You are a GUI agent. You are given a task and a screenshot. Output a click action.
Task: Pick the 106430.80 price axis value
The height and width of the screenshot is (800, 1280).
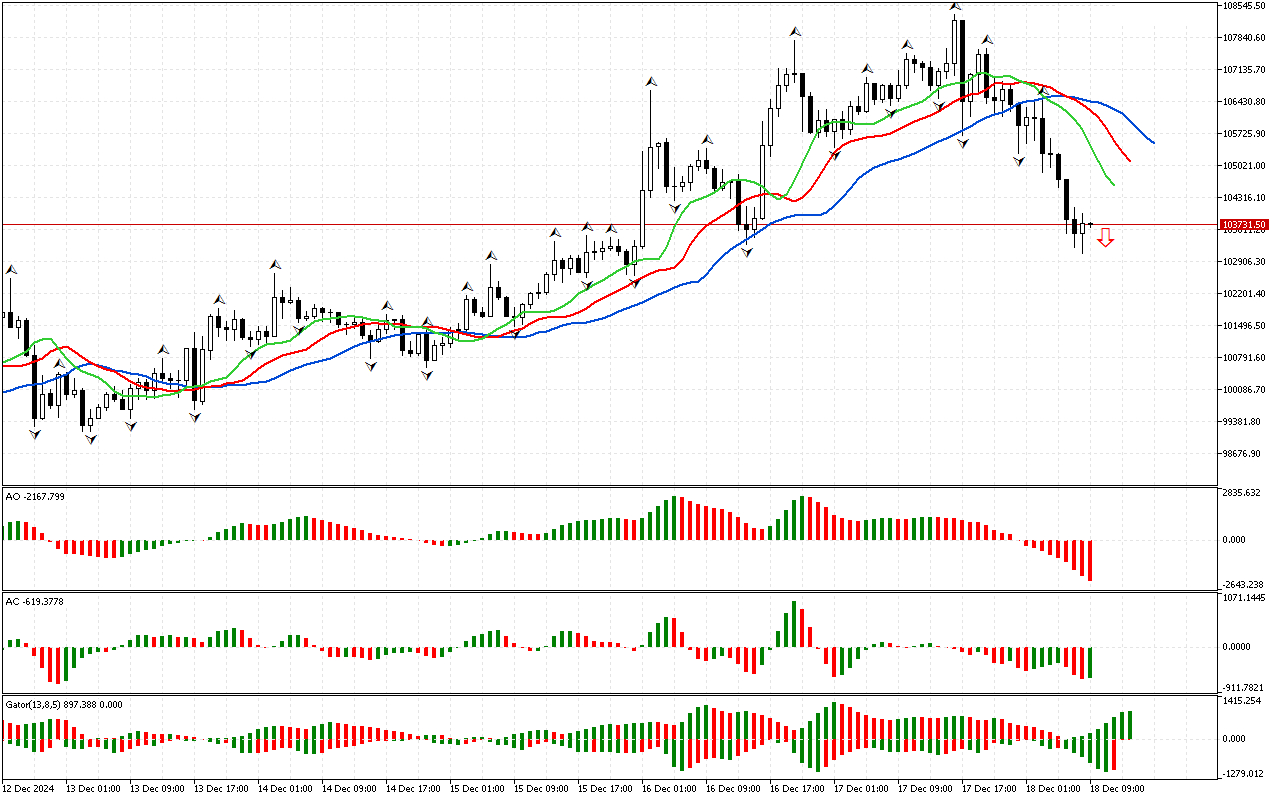point(1245,102)
